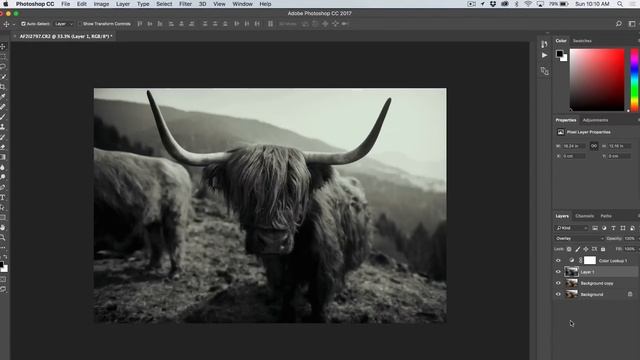Select the Horizontal Type tool
The width and height of the screenshot is (640, 360).
point(3,198)
